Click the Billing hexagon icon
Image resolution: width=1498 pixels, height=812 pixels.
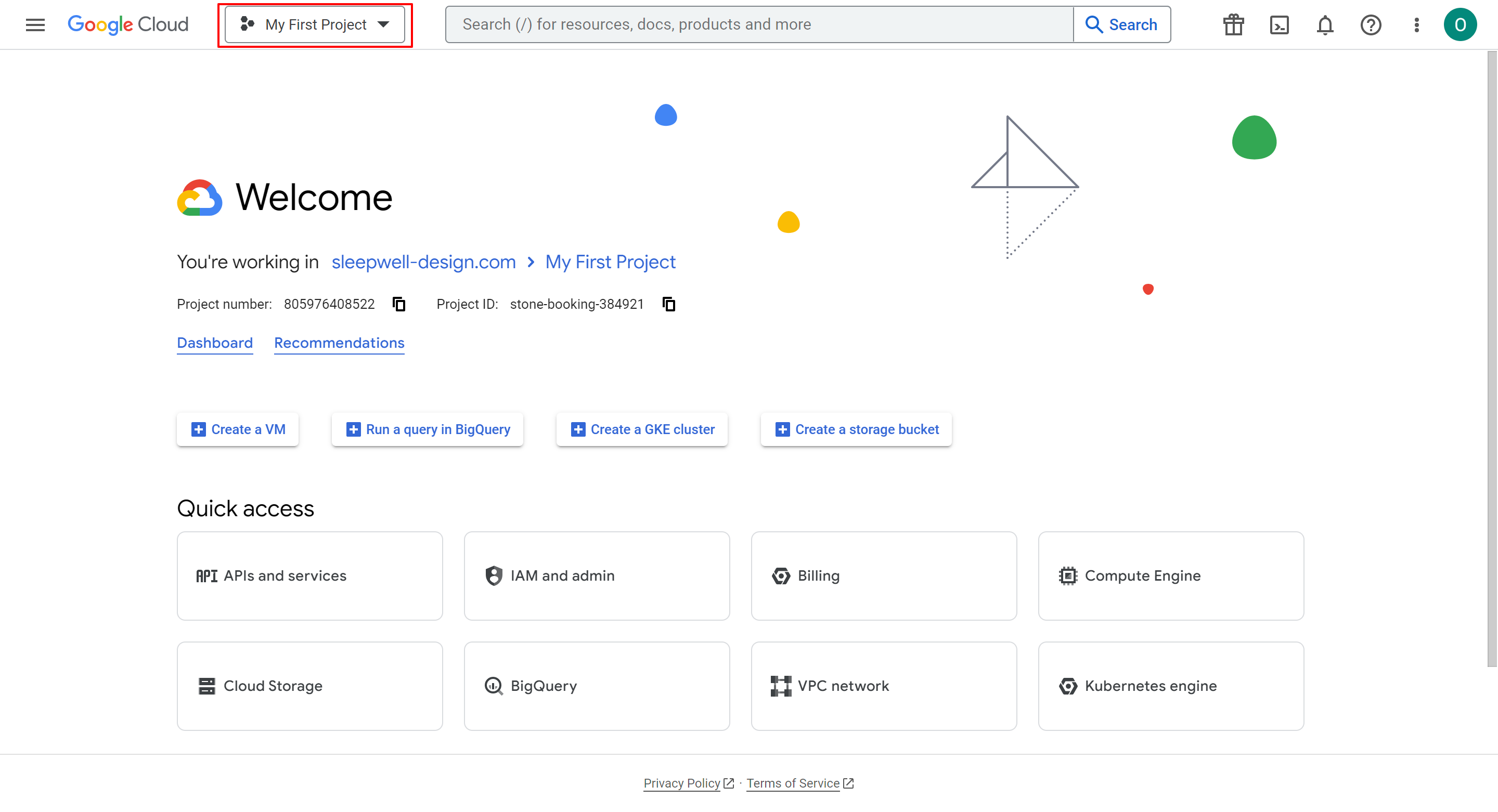click(780, 575)
